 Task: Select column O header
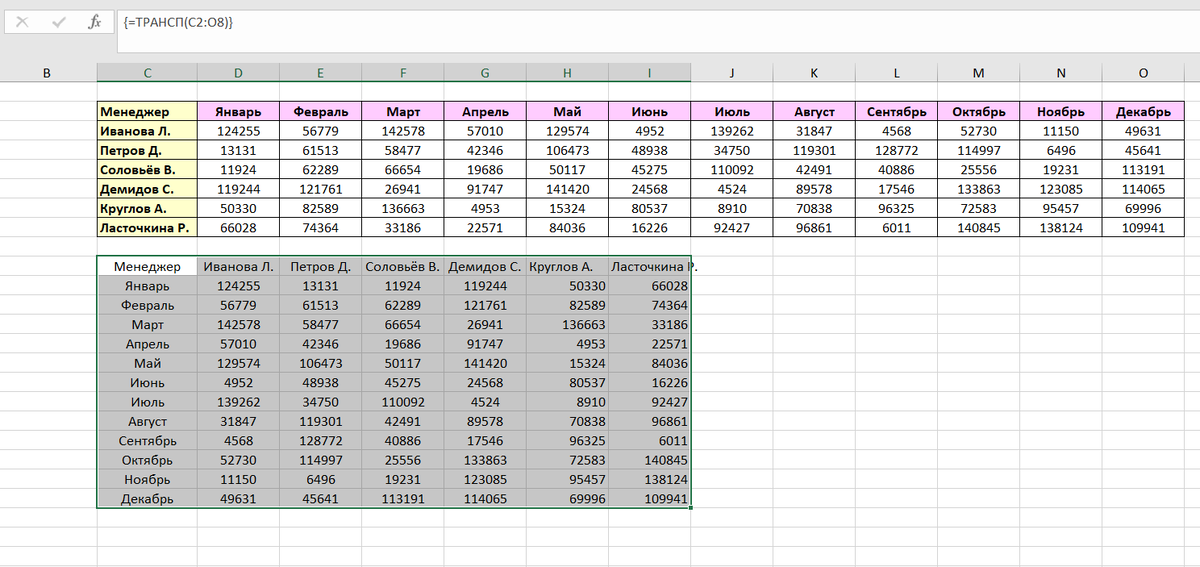click(1143, 72)
